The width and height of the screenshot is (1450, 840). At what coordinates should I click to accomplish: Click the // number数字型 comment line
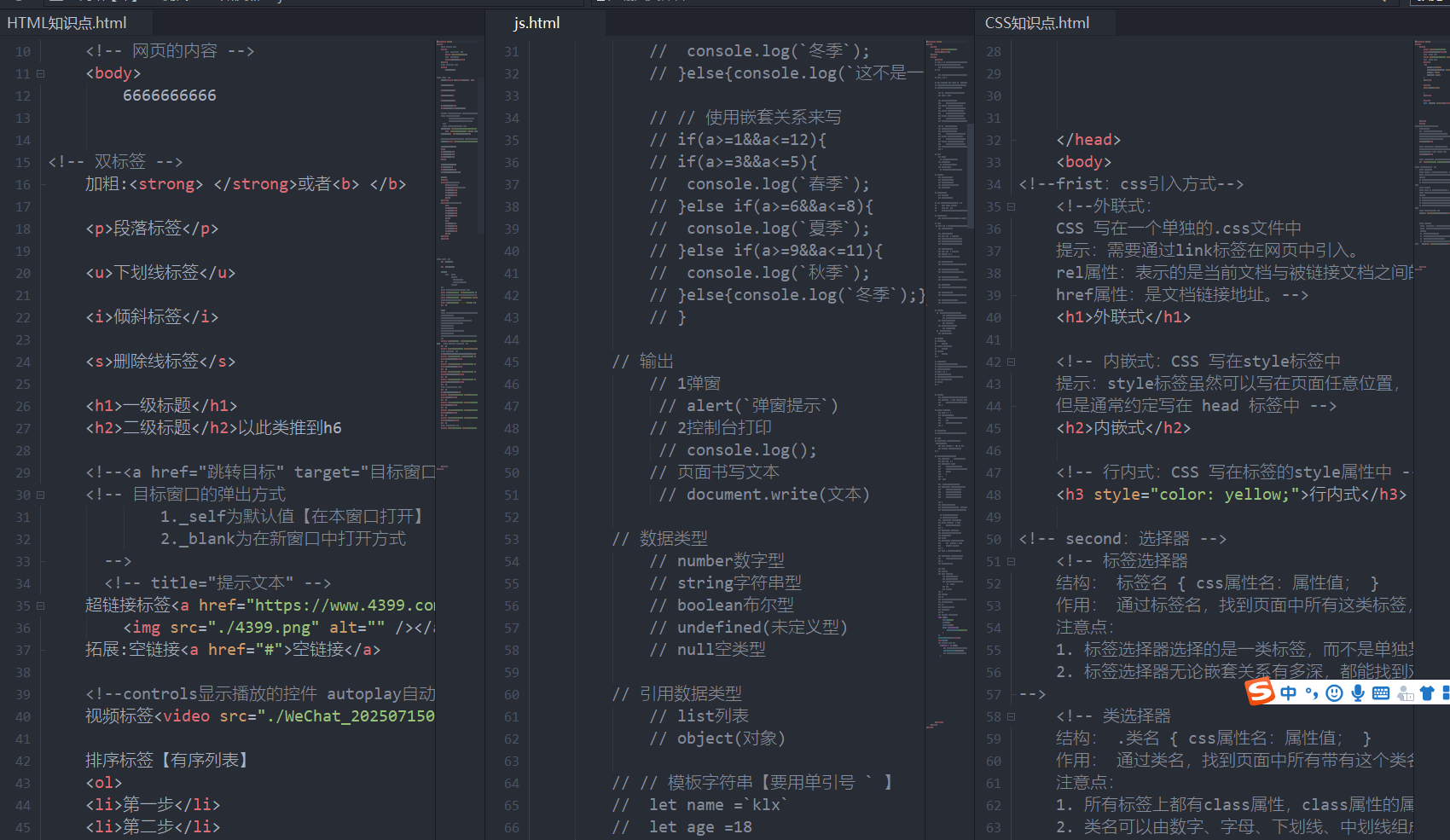tap(717, 561)
